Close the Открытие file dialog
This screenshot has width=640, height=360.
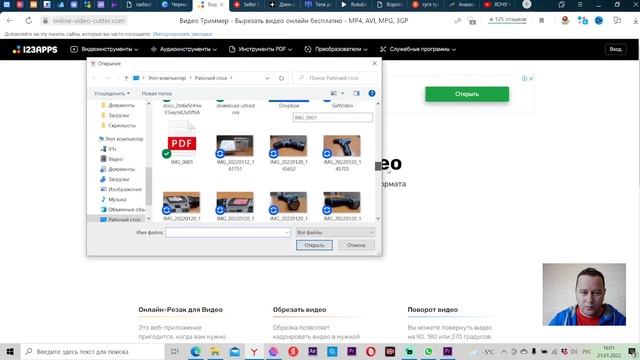(374, 63)
